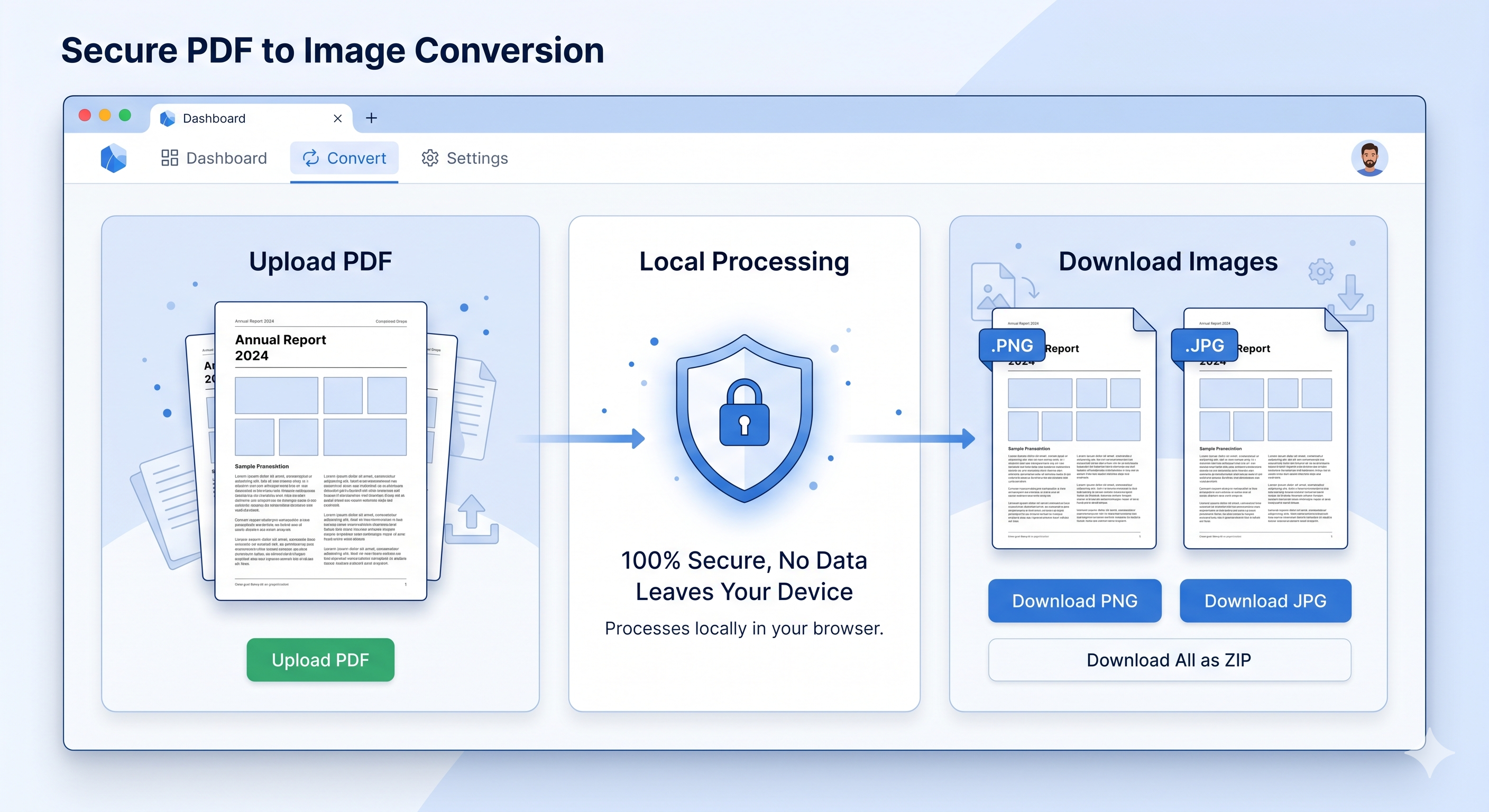Click the 'Local Processing' heading
This screenshot has height=812, width=1489.
pos(744,261)
